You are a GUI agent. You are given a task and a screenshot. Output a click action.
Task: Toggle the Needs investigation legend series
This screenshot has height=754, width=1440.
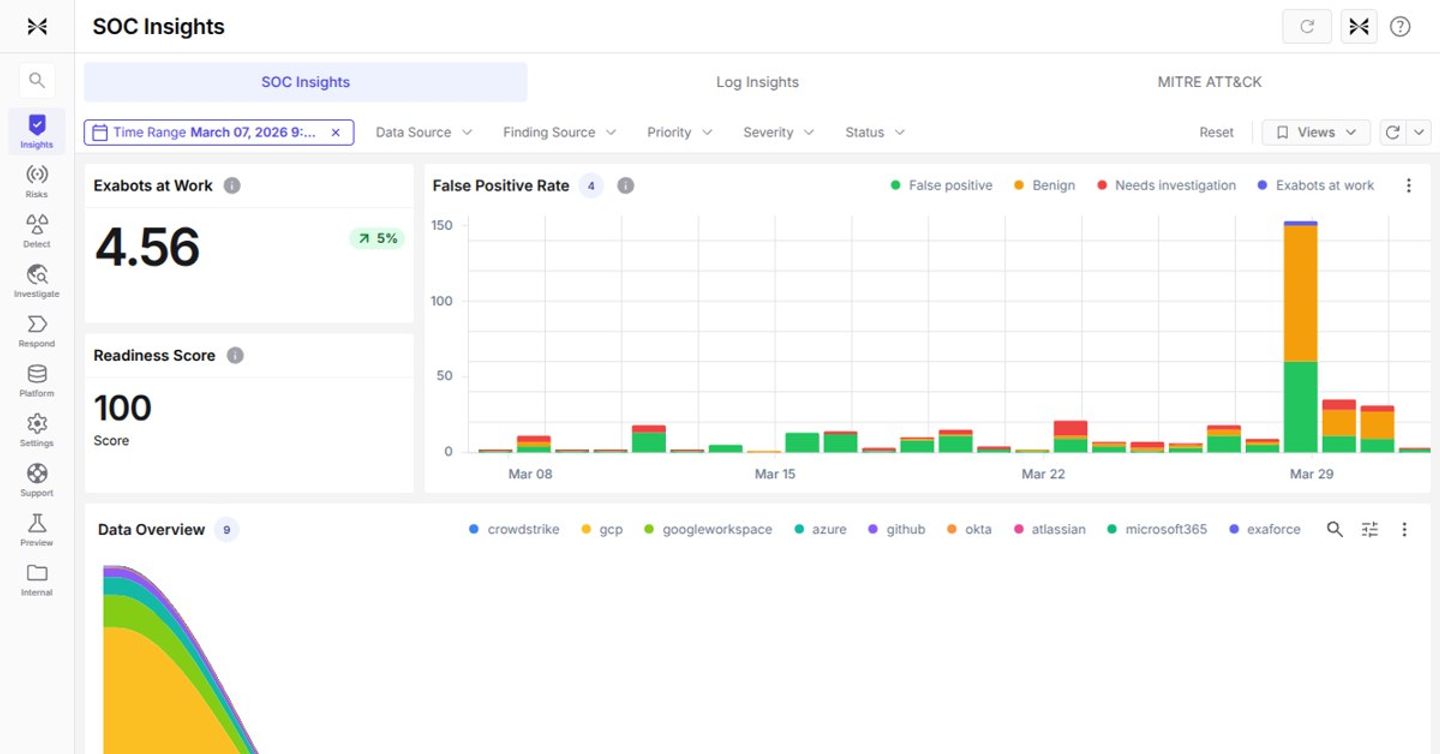point(1167,186)
